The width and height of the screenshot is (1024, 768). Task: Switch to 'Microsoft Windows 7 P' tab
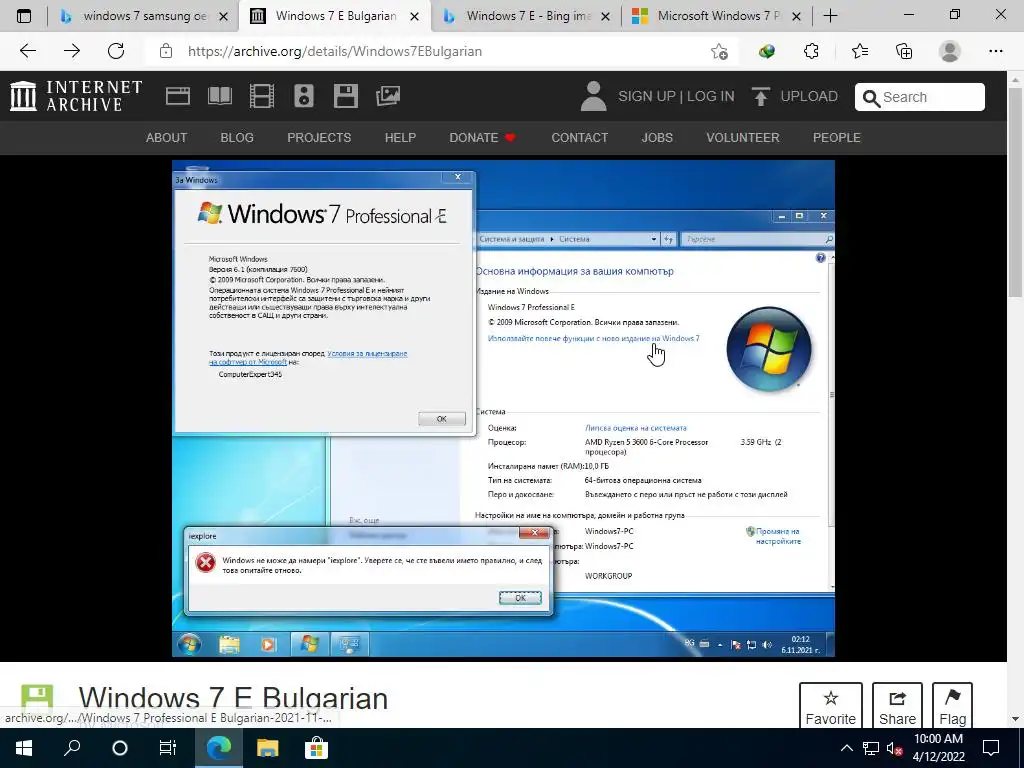pos(717,16)
